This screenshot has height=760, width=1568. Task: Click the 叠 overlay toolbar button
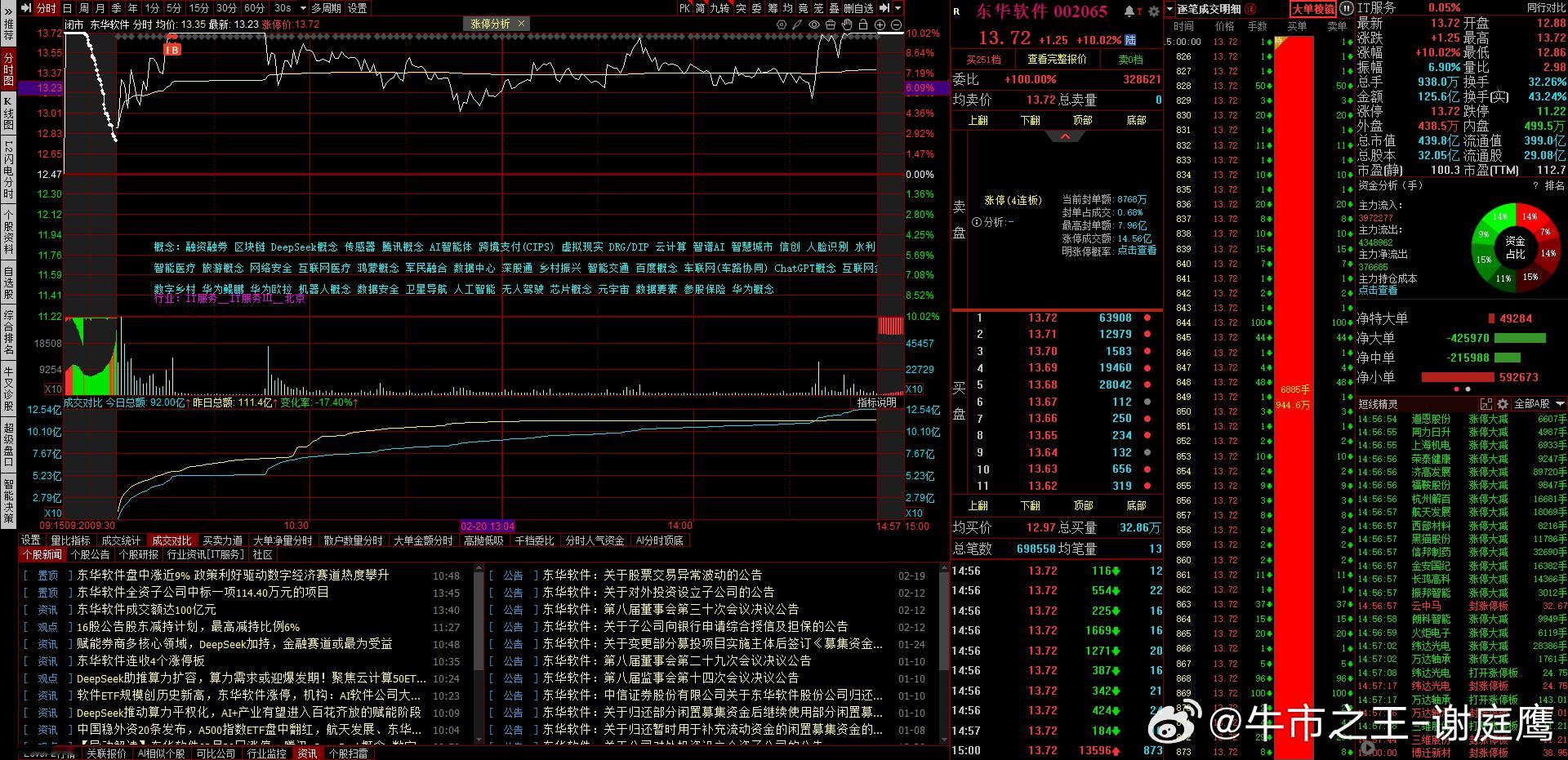pyautogui.click(x=834, y=8)
